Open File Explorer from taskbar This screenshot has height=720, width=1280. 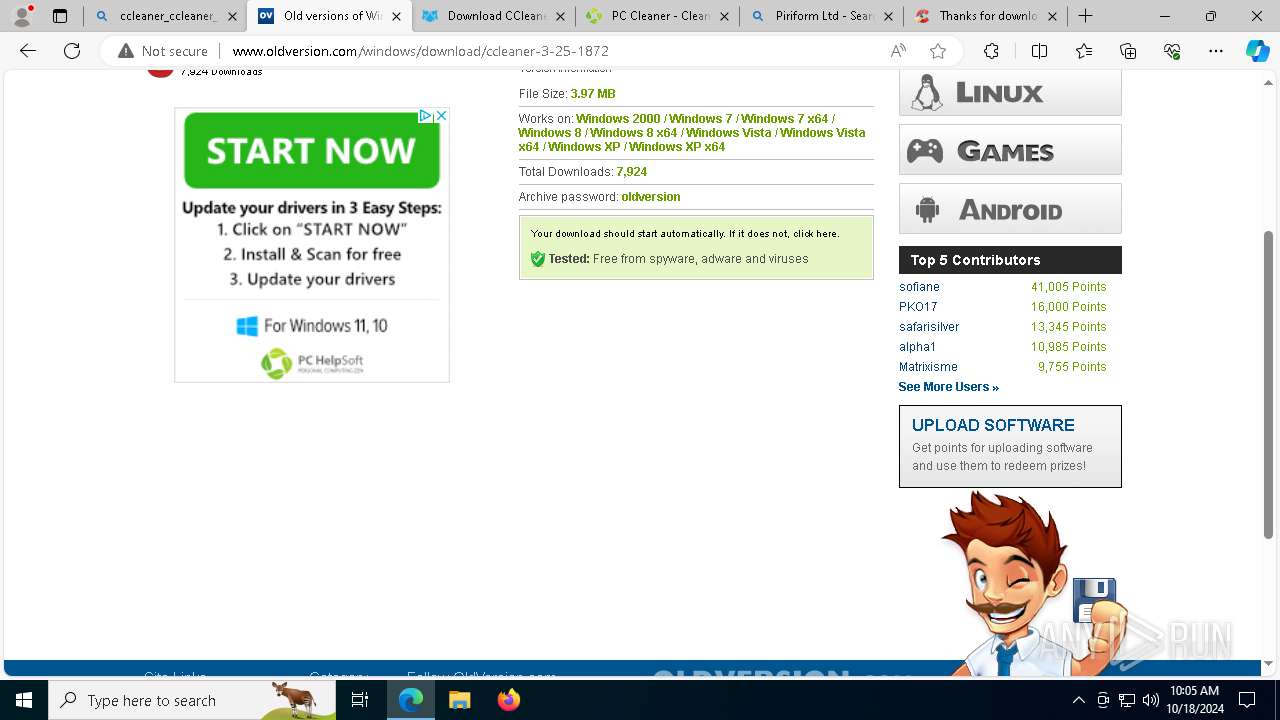[x=459, y=700]
